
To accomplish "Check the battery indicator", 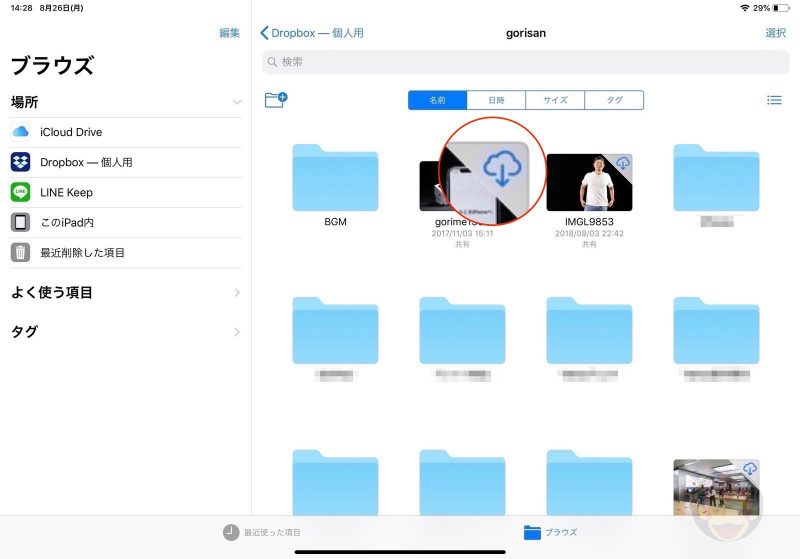I will (781, 8).
